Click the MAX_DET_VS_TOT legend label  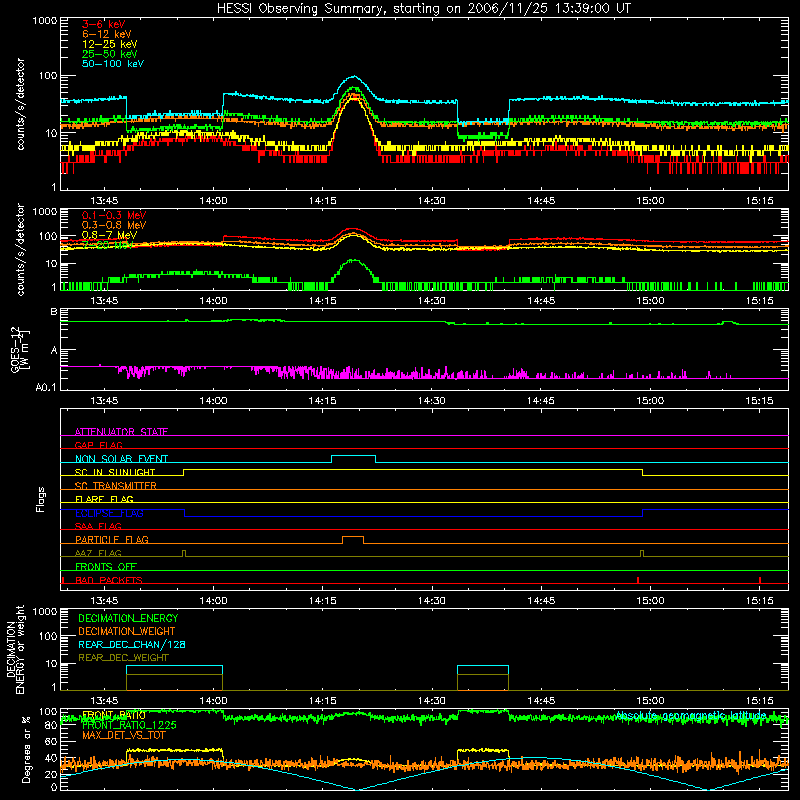(124, 735)
